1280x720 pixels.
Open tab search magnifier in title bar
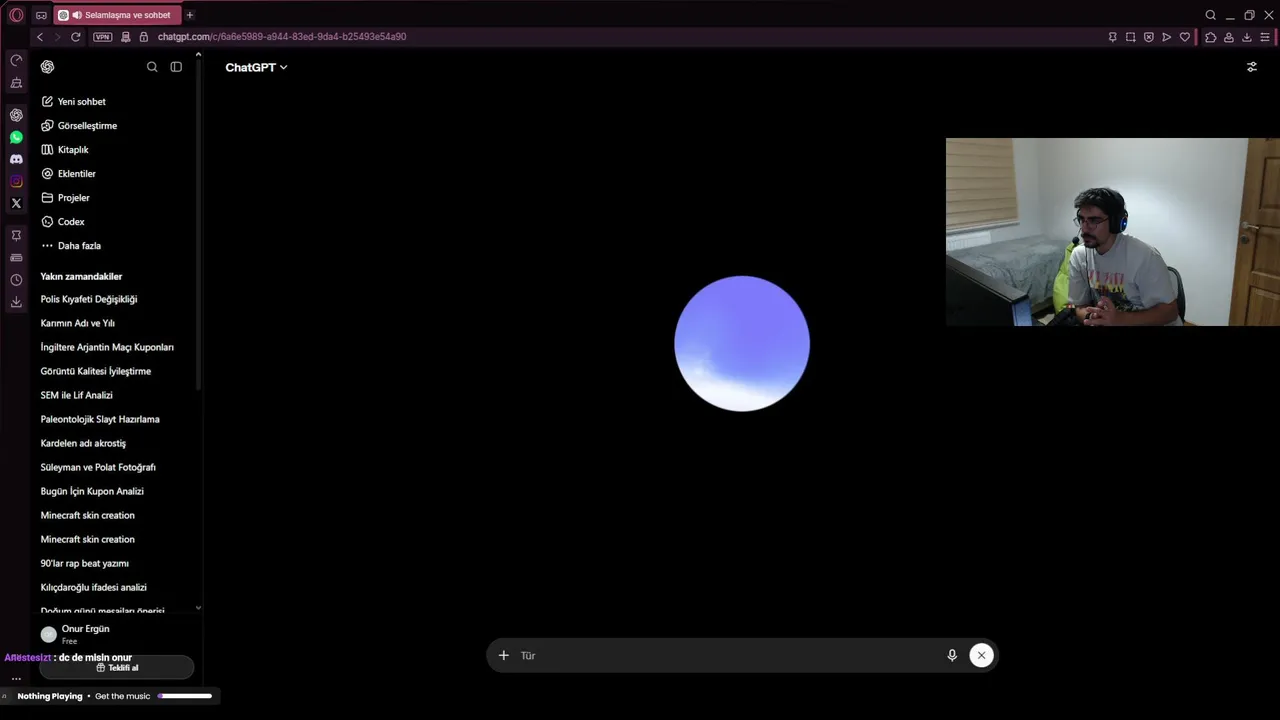point(1210,15)
